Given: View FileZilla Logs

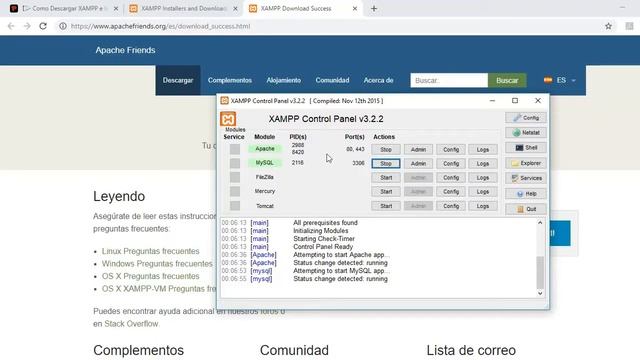Looking at the screenshot, I should (x=483, y=178).
